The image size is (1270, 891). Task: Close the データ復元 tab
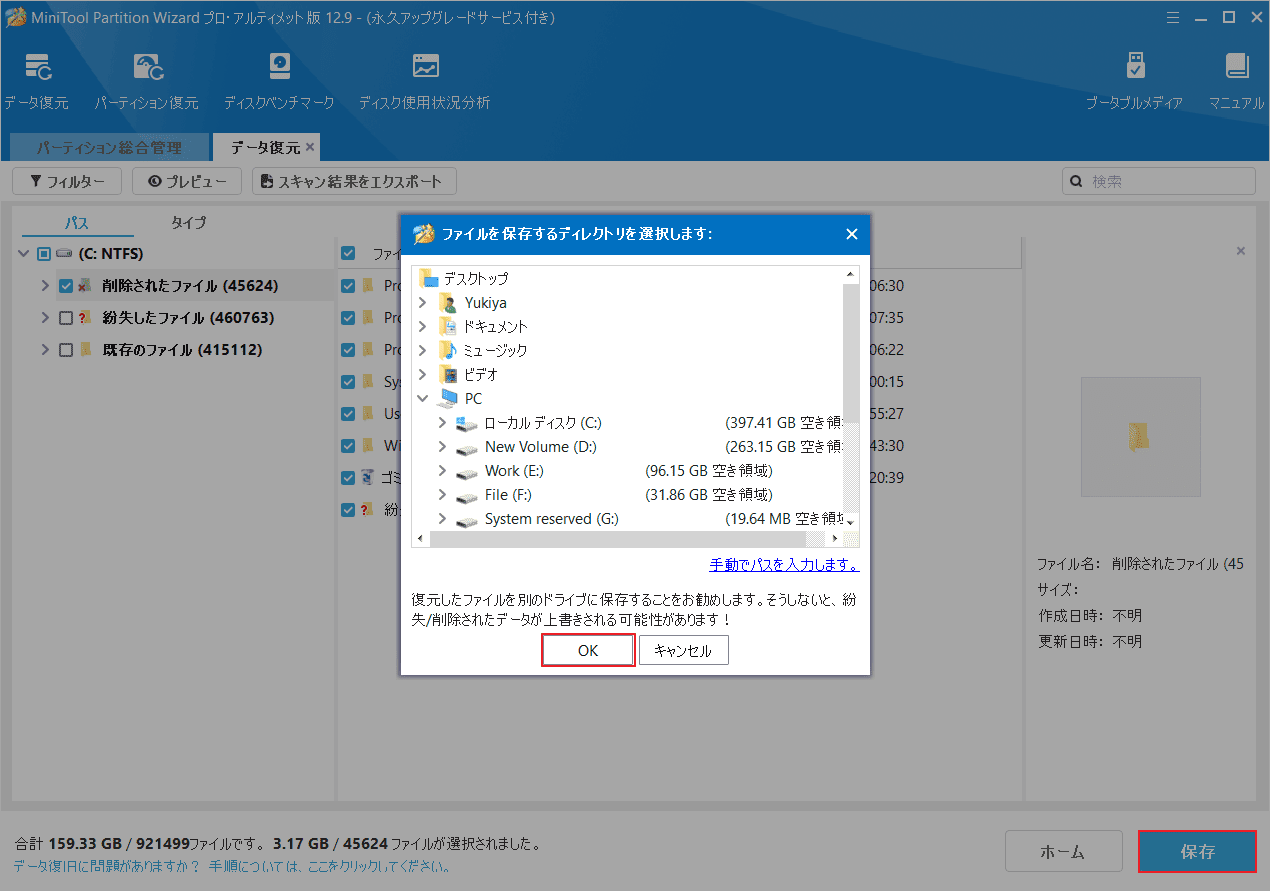click(310, 147)
